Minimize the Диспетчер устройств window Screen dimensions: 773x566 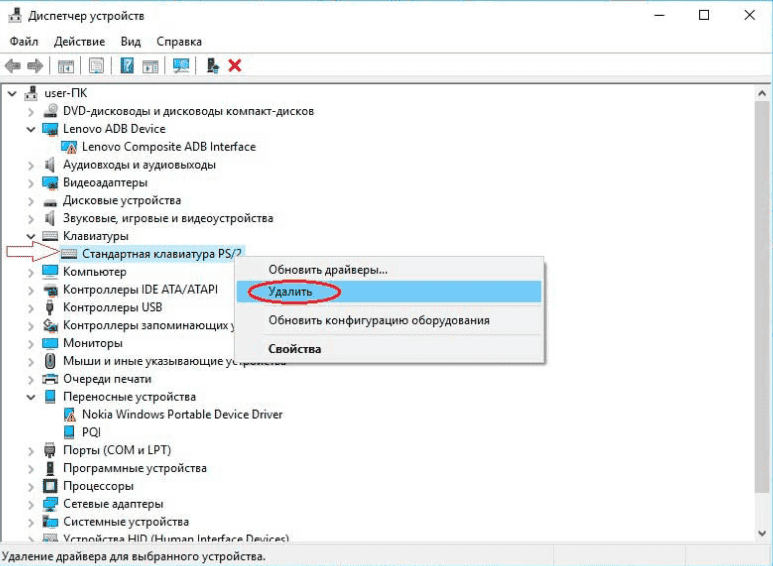point(659,15)
